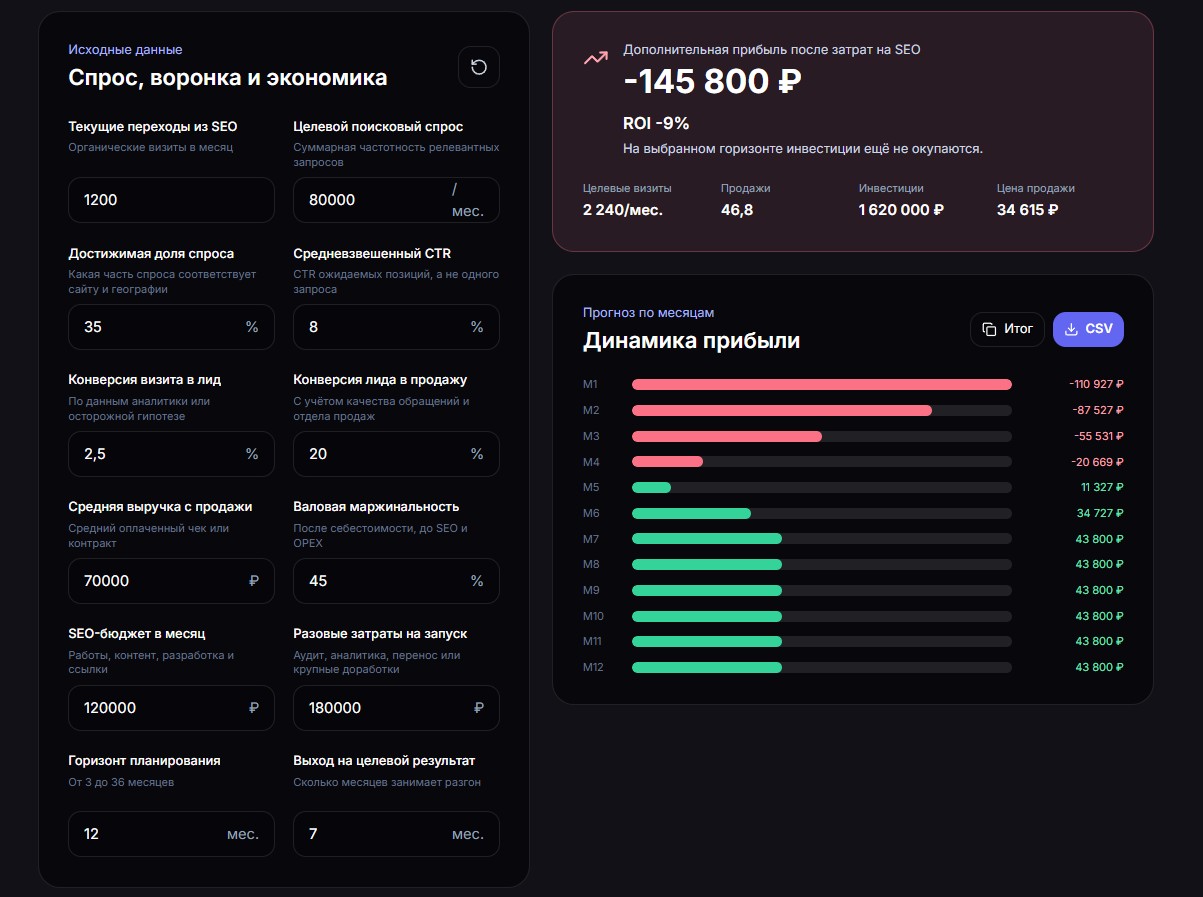Click the M4 red progress bar

coord(667,462)
